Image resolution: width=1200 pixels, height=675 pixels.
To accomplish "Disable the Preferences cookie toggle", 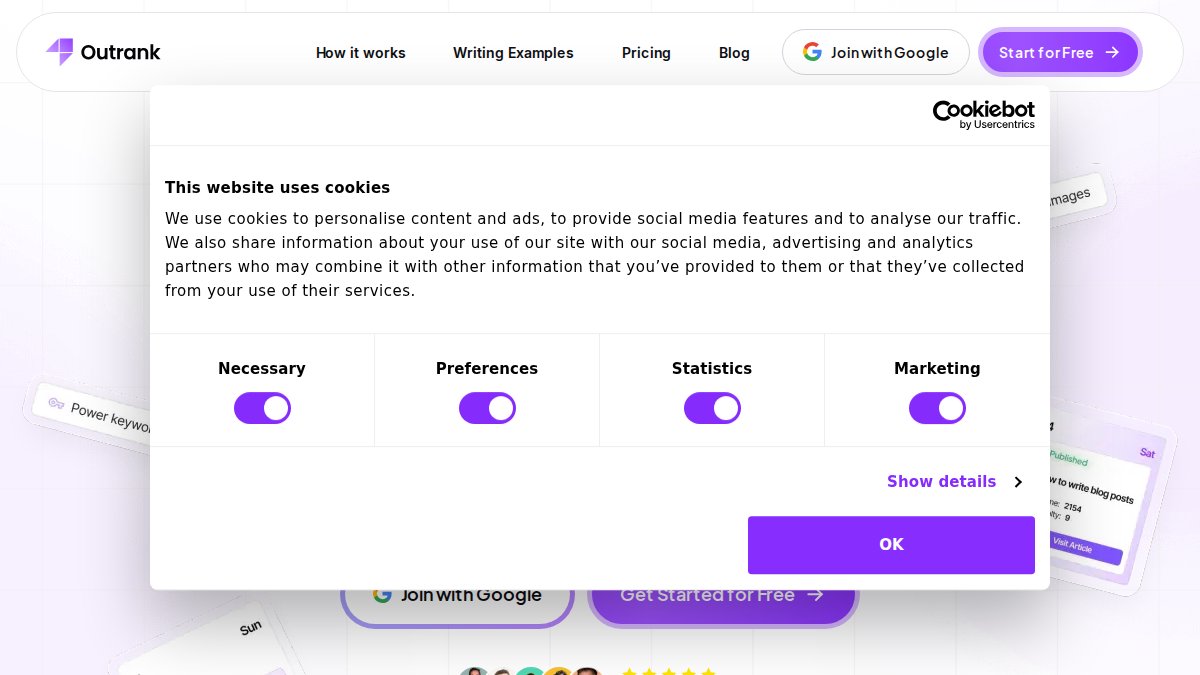I will point(487,408).
